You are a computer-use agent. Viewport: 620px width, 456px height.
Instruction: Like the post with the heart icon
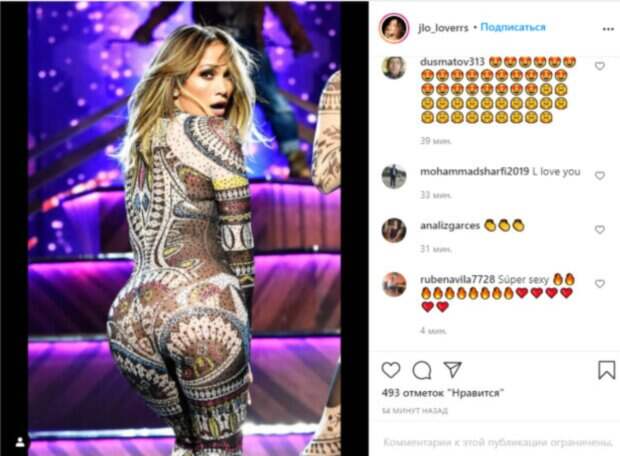coord(391,370)
